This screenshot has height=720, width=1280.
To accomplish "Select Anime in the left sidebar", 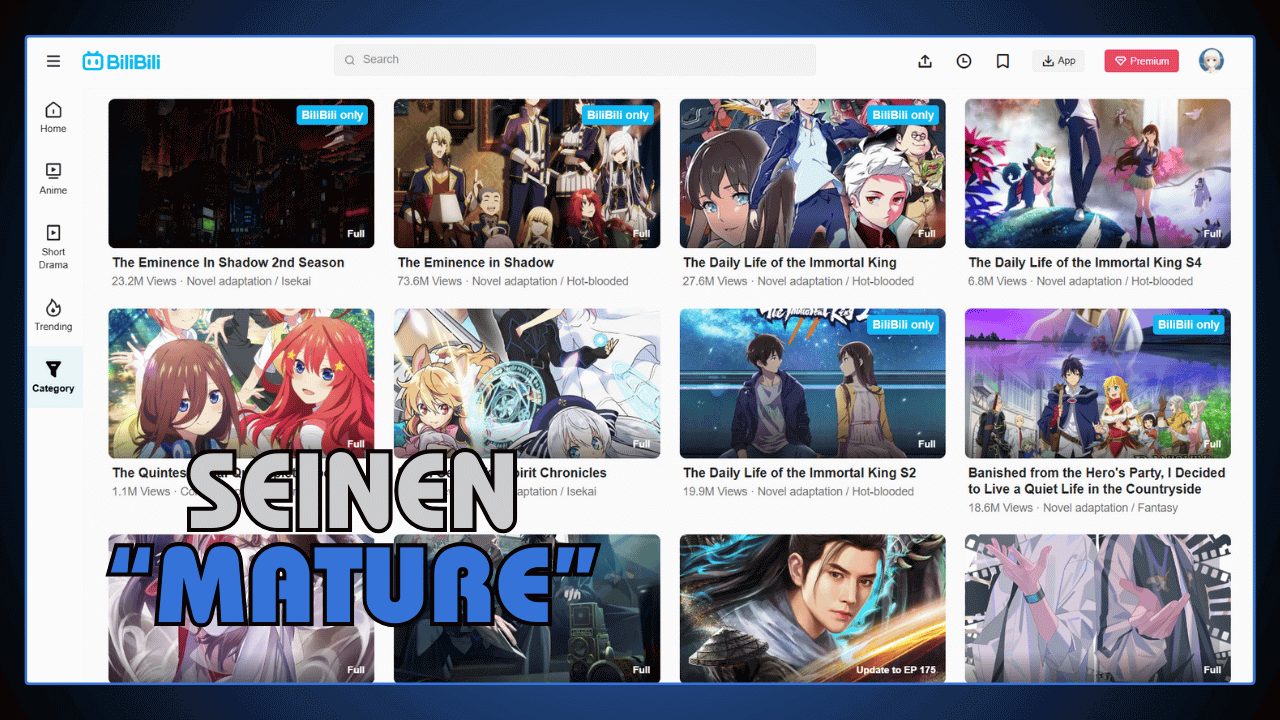I will (52, 177).
